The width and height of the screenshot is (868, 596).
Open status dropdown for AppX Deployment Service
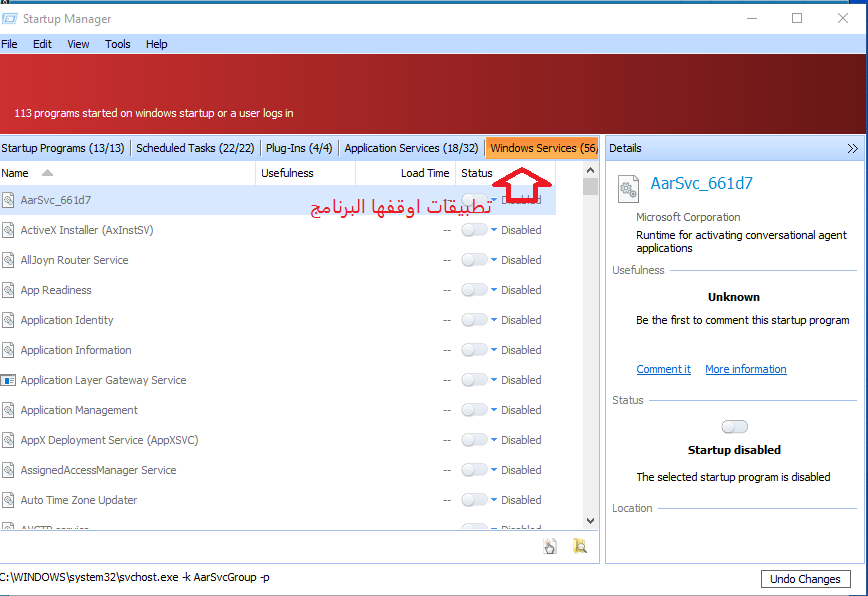pyautogui.click(x=494, y=440)
